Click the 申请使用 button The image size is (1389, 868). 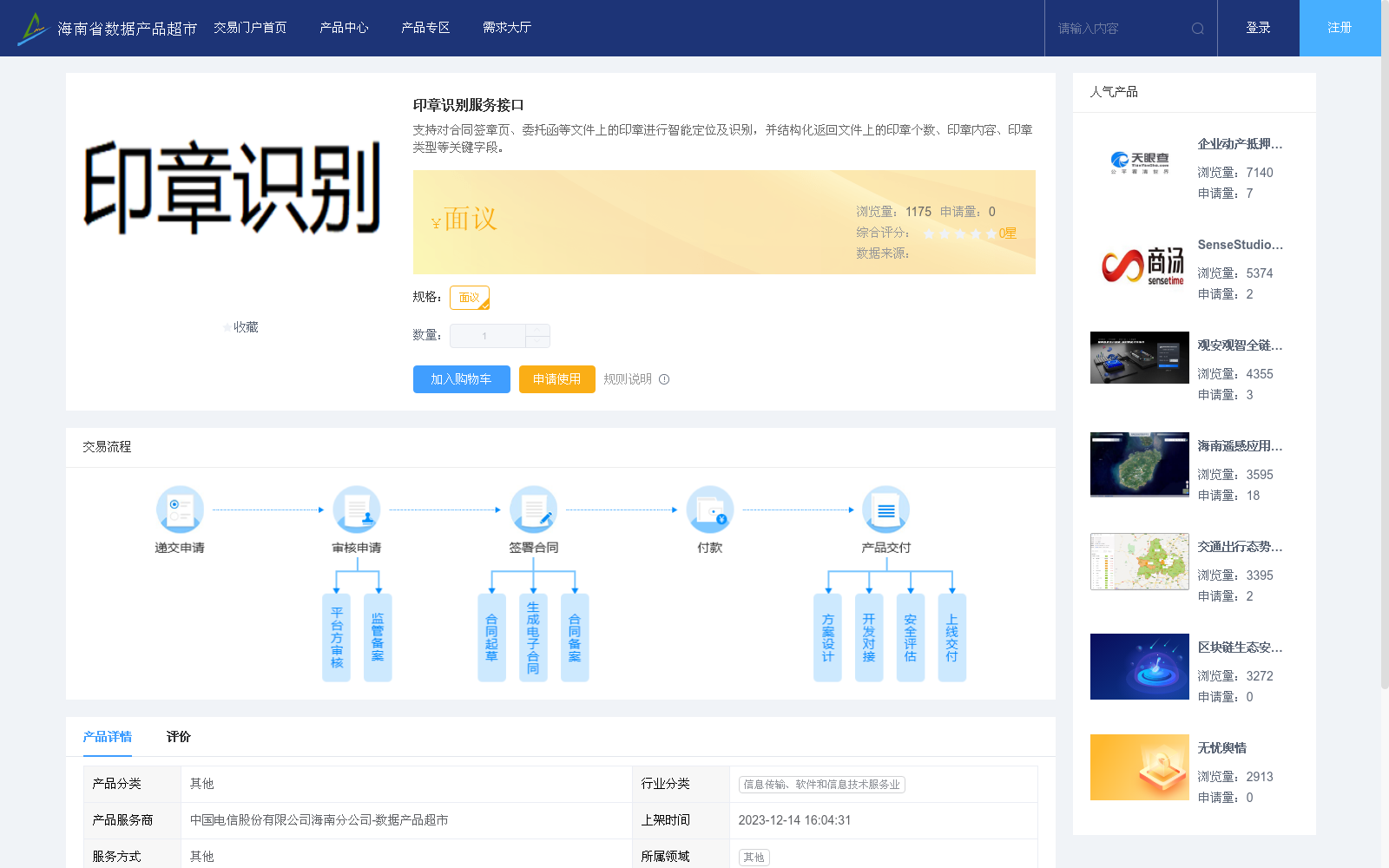coord(557,379)
